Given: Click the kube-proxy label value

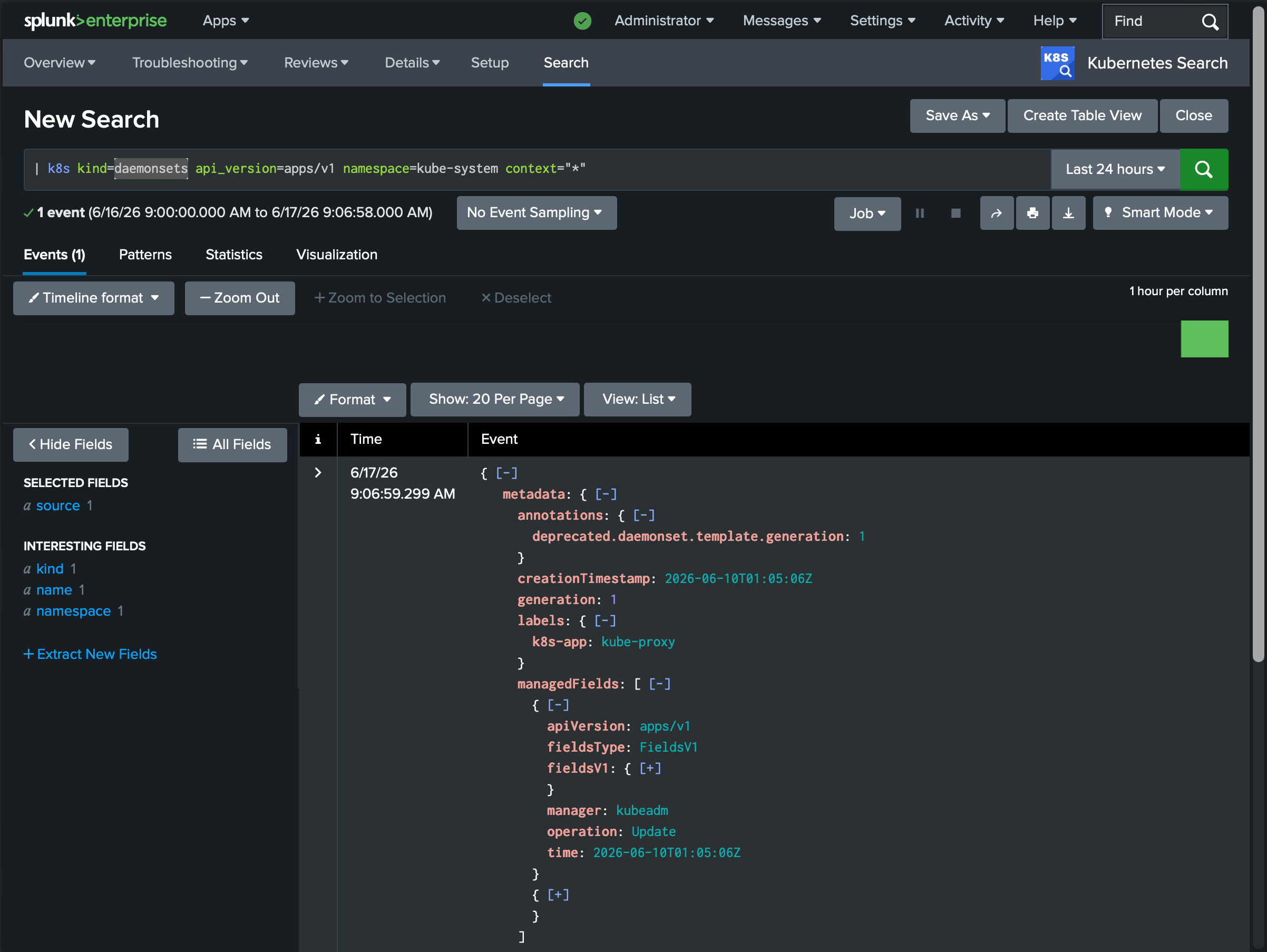Looking at the screenshot, I should [638, 642].
